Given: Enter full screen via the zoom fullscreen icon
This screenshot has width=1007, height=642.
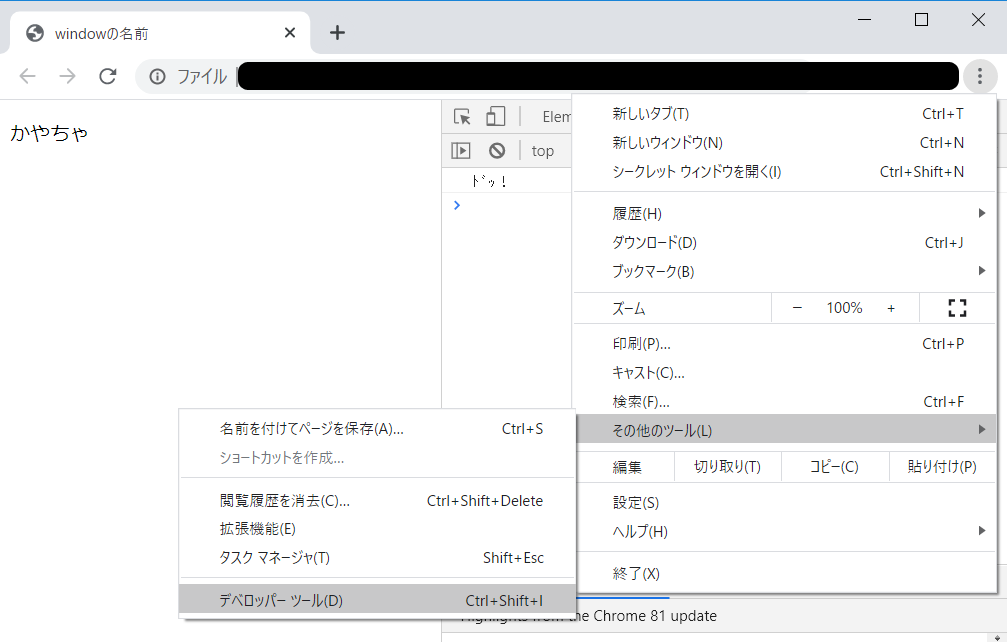Looking at the screenshot, I should coord(957,308).
